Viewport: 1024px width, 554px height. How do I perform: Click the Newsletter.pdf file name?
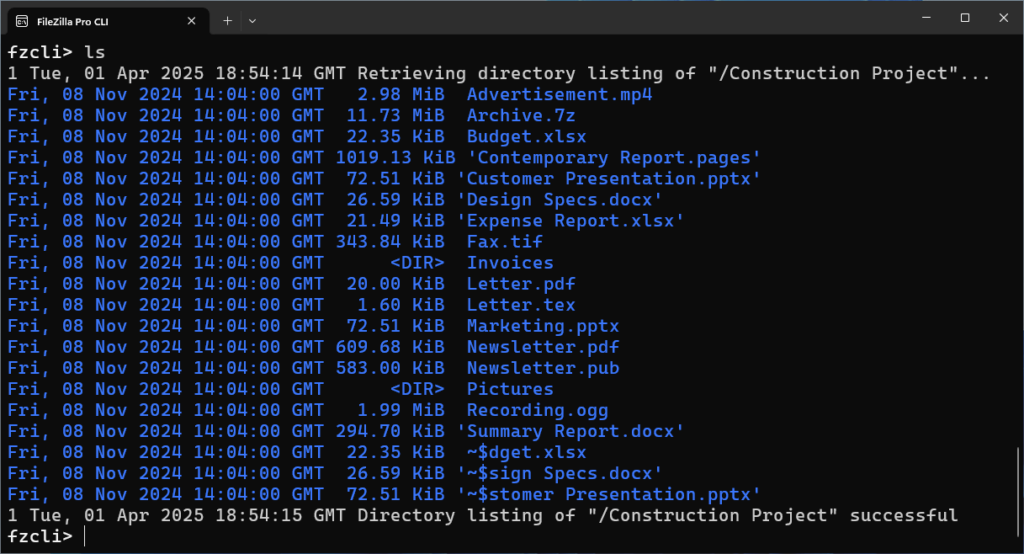543,347
